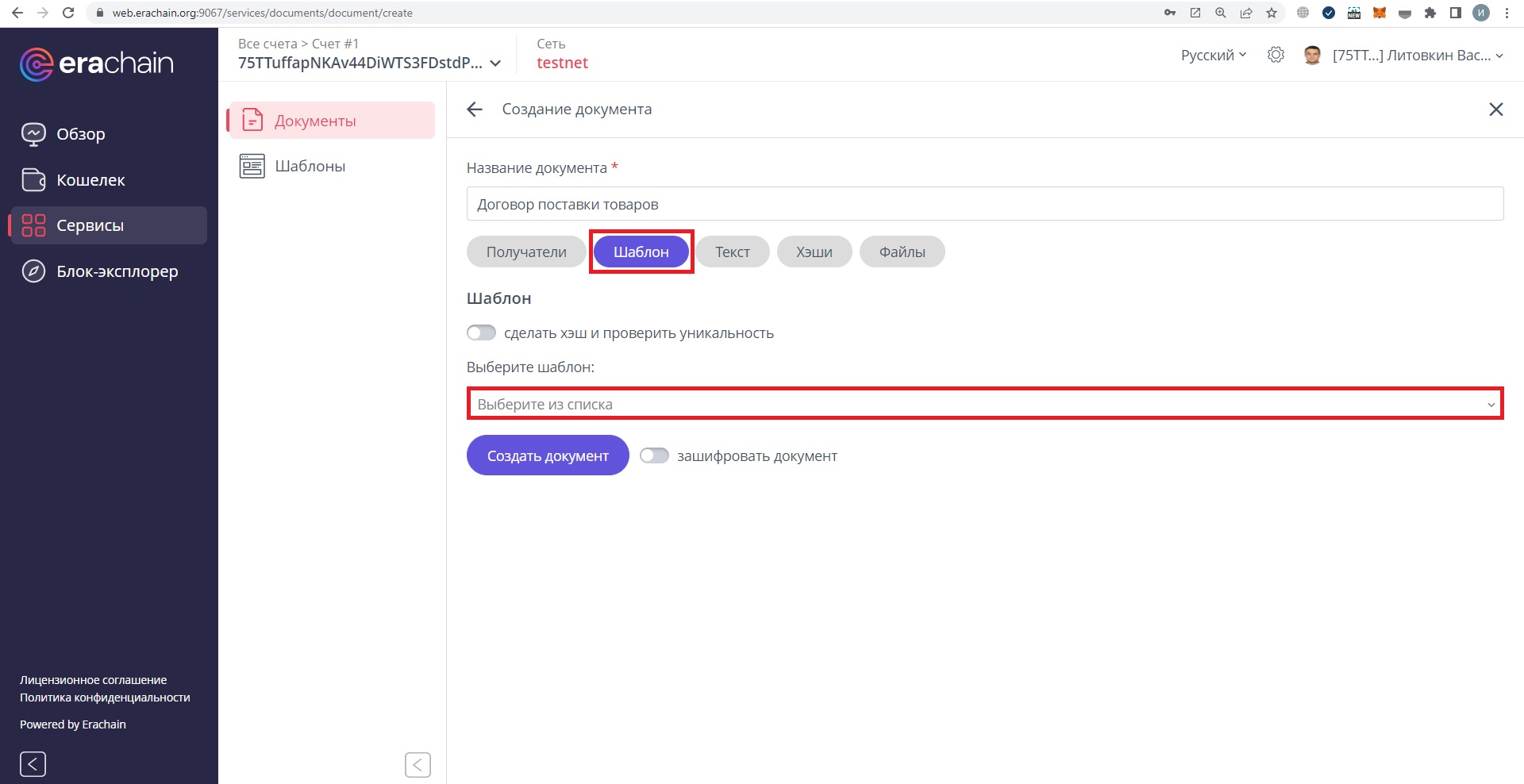Open Кошелек wallet section
The height and width of the screenshot is (784, 1524).
point(90,180)
